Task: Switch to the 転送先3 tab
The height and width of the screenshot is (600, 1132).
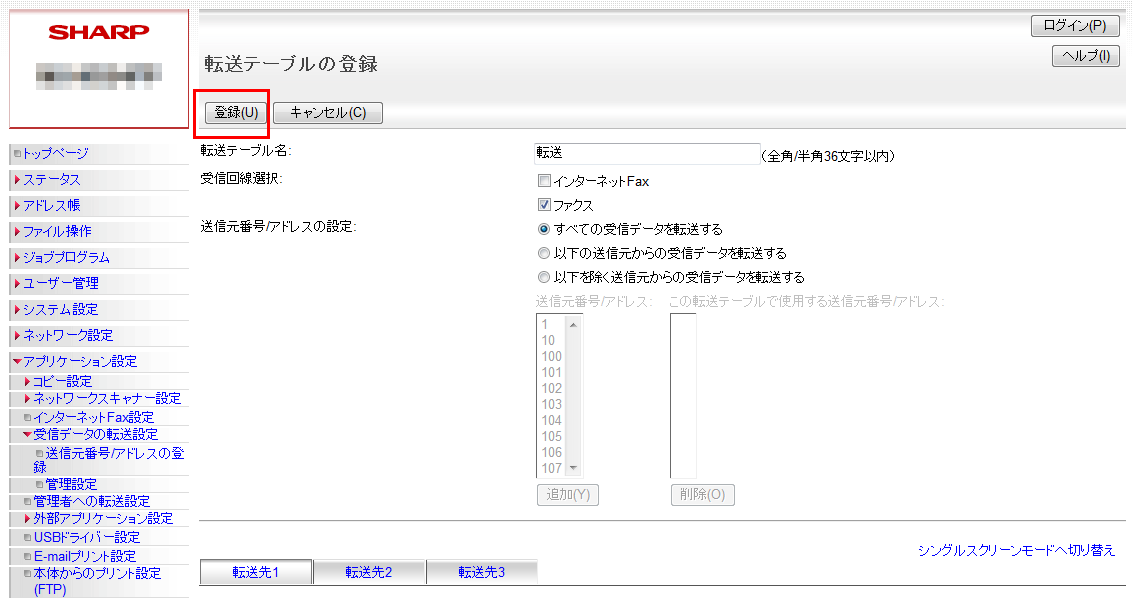Action: (x=482, y=572)
